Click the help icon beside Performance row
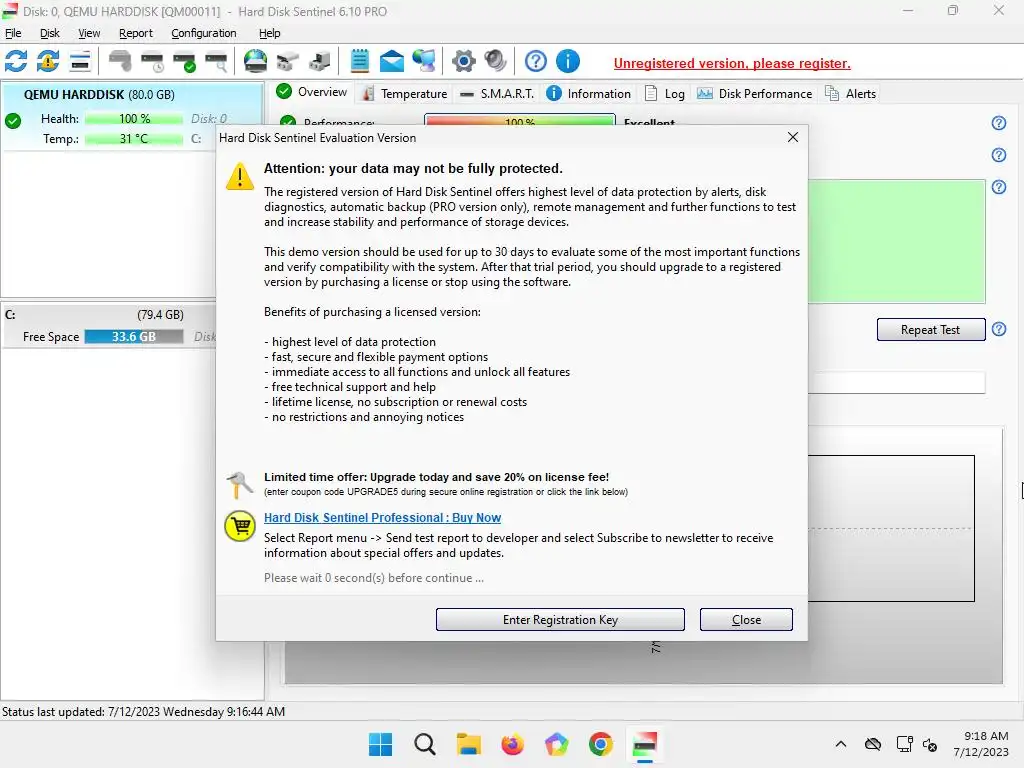 pyautogui.click(x=999, y=123)
